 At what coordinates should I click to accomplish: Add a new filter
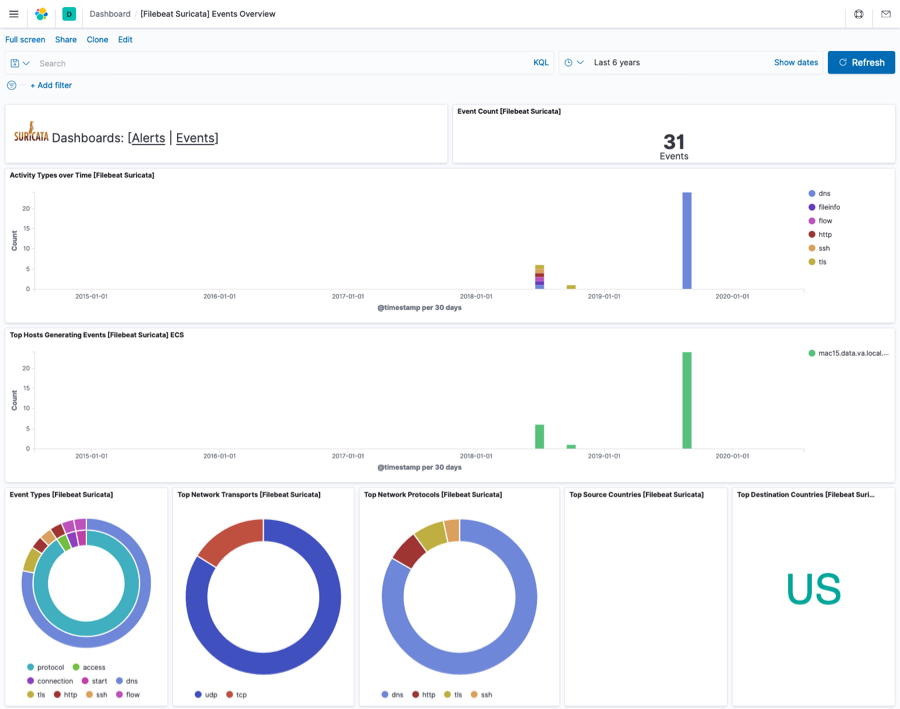(x=51, y=85)
